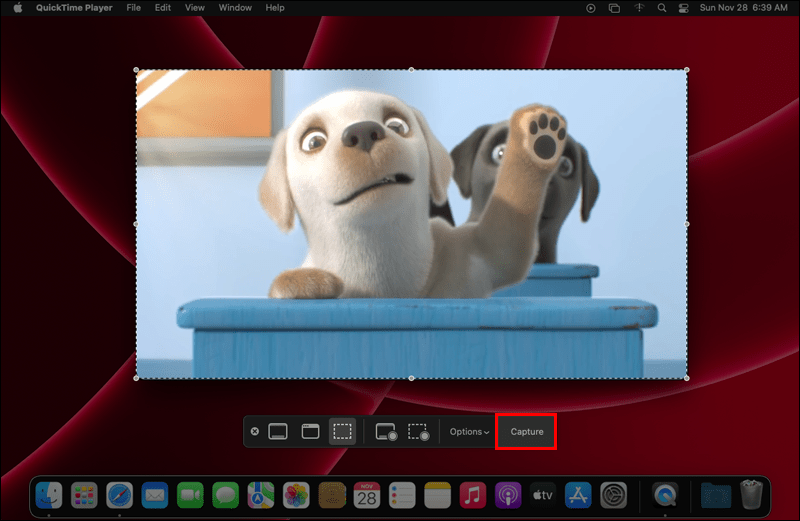Click the overlapping windows icon in menu bar
Viewport: 800px width, 521px height.
(x=614, y=8)
